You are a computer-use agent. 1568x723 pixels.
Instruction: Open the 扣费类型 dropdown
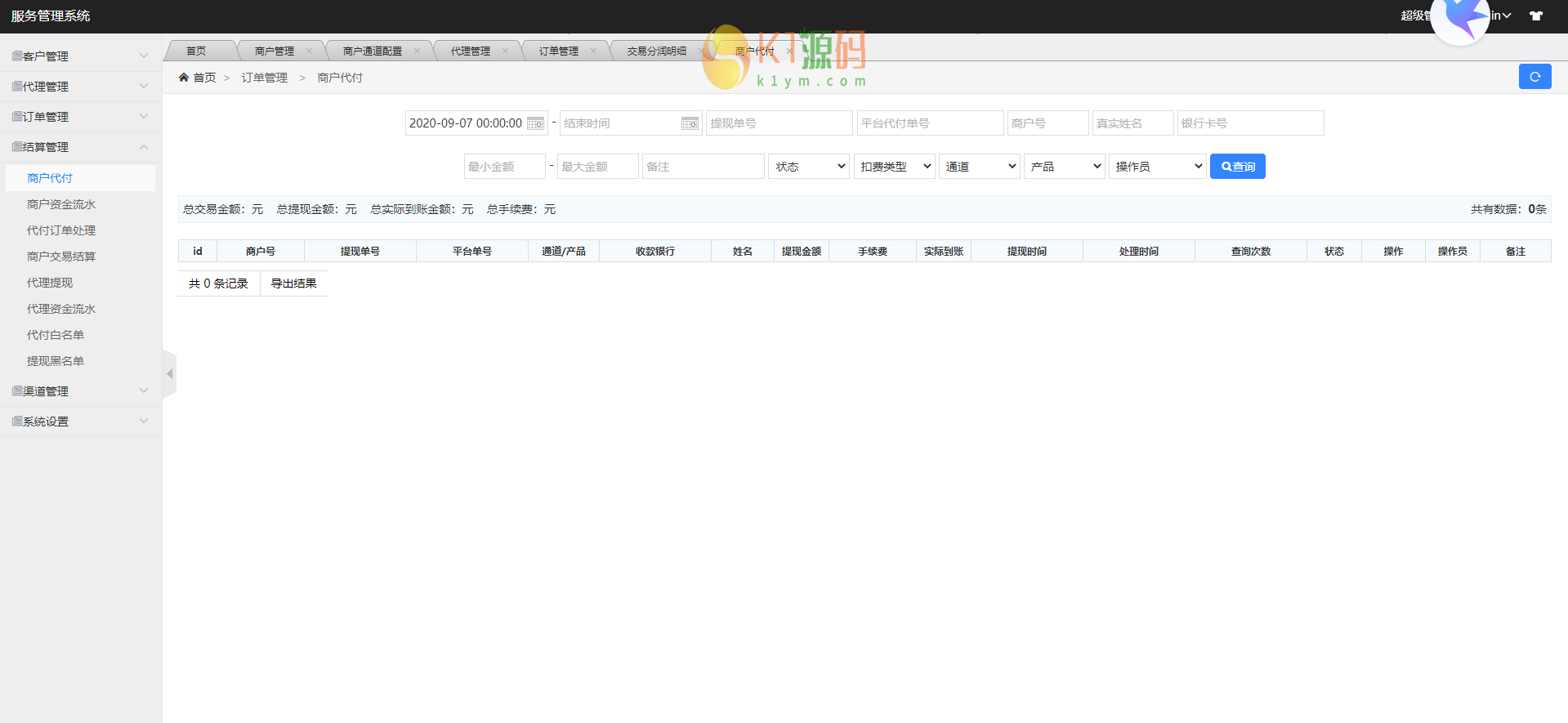894,167
